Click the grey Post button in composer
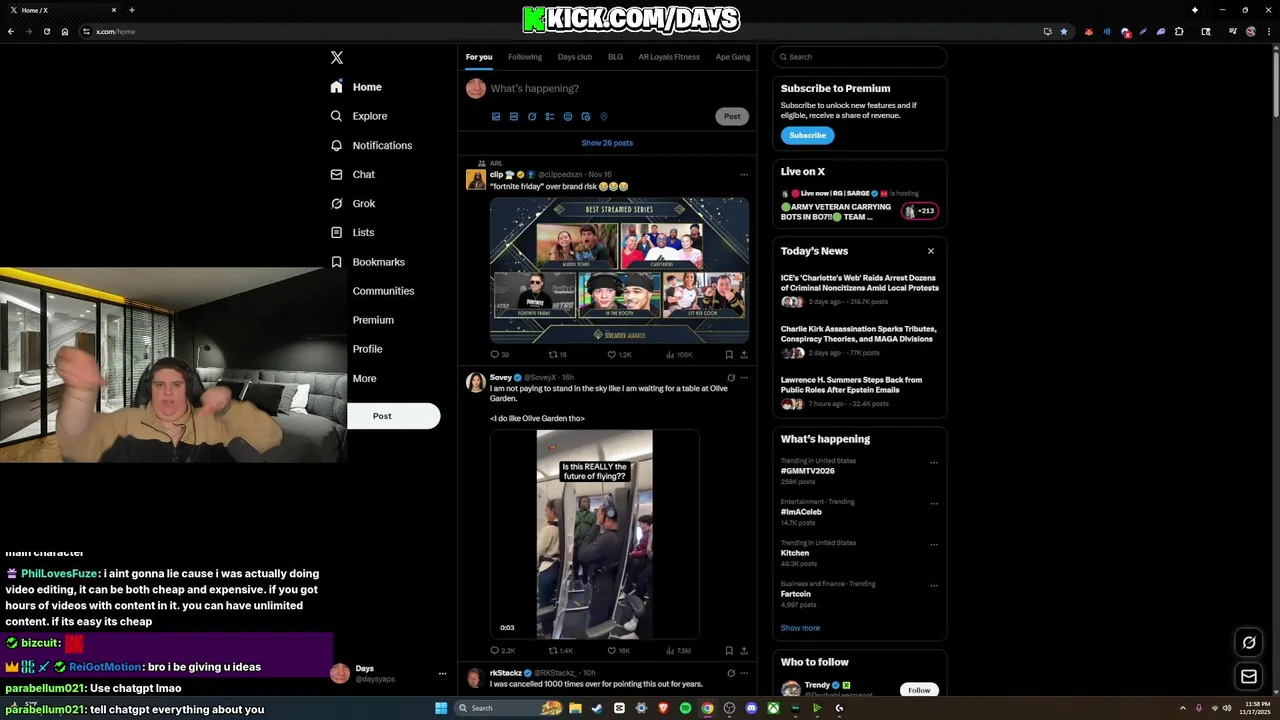This screenshot has width=1280, height=720. click(732, 116)
